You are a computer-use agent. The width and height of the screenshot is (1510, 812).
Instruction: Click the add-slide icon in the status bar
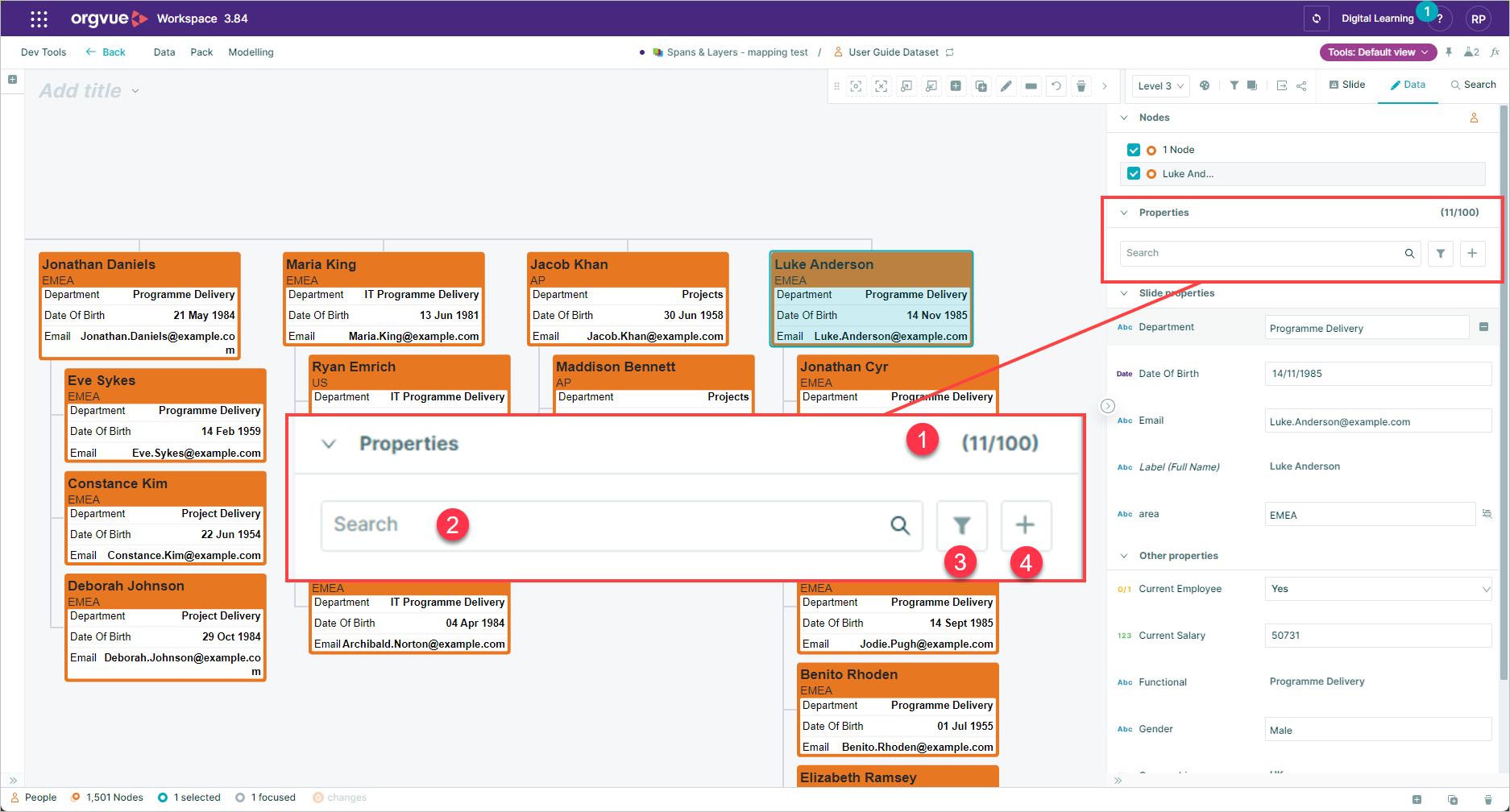pos(1417,799)
